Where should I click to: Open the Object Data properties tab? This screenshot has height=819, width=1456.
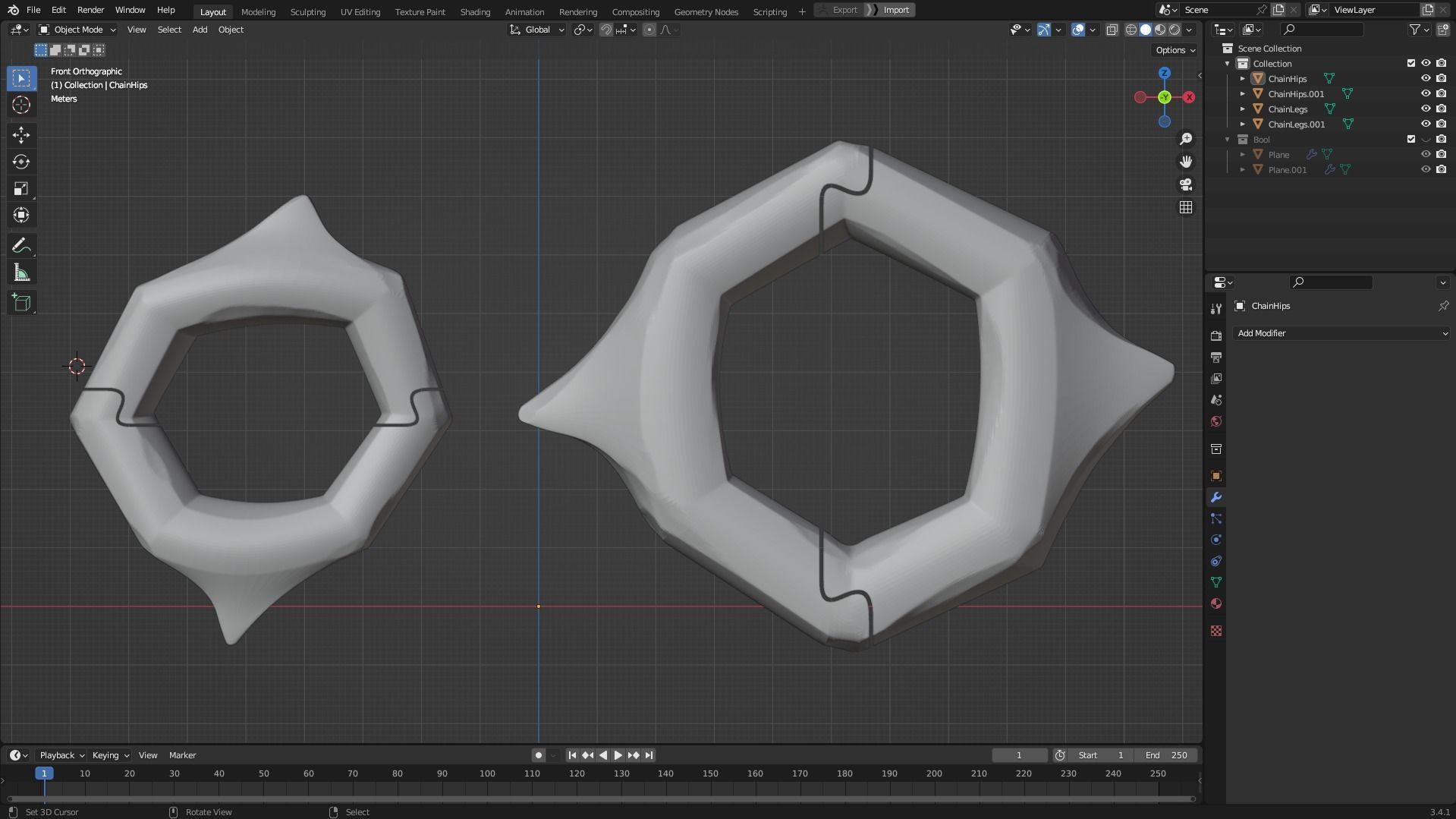1216,582
